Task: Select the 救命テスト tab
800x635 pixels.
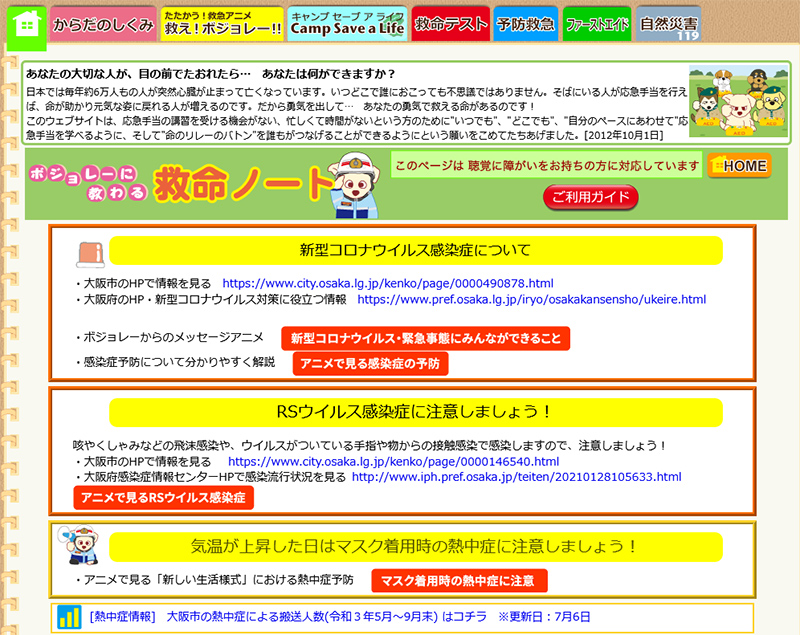Action: 450,25
